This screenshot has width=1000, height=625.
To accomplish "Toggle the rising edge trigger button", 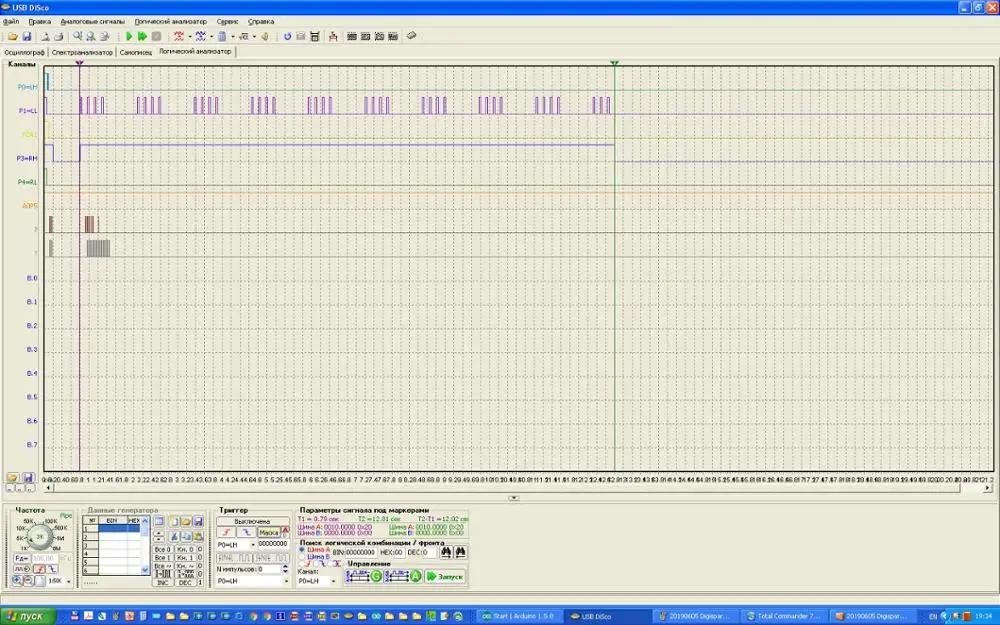I will tap(227, 532).
